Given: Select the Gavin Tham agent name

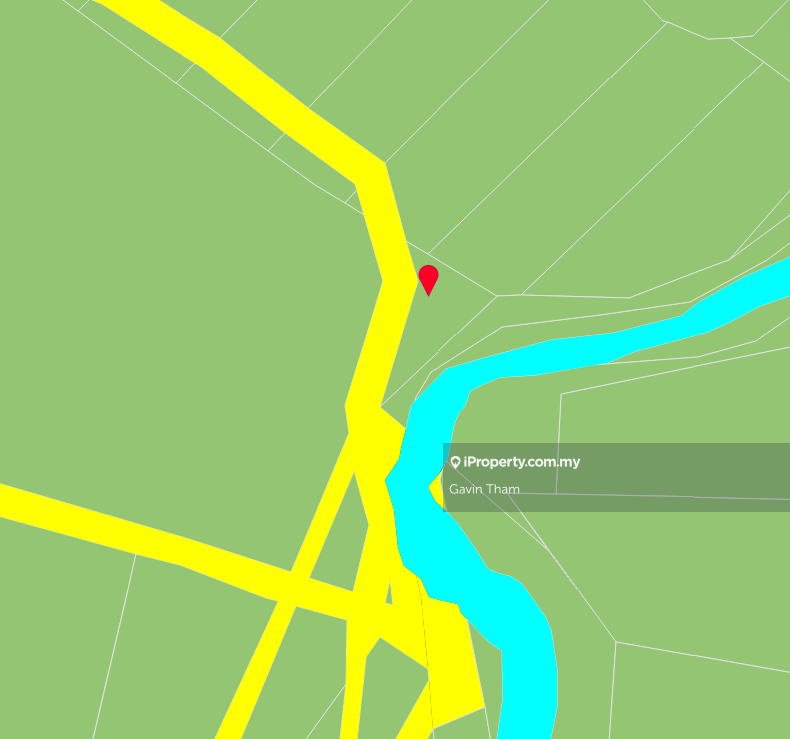Looking at the screenshot, I should tap(484, 489).
